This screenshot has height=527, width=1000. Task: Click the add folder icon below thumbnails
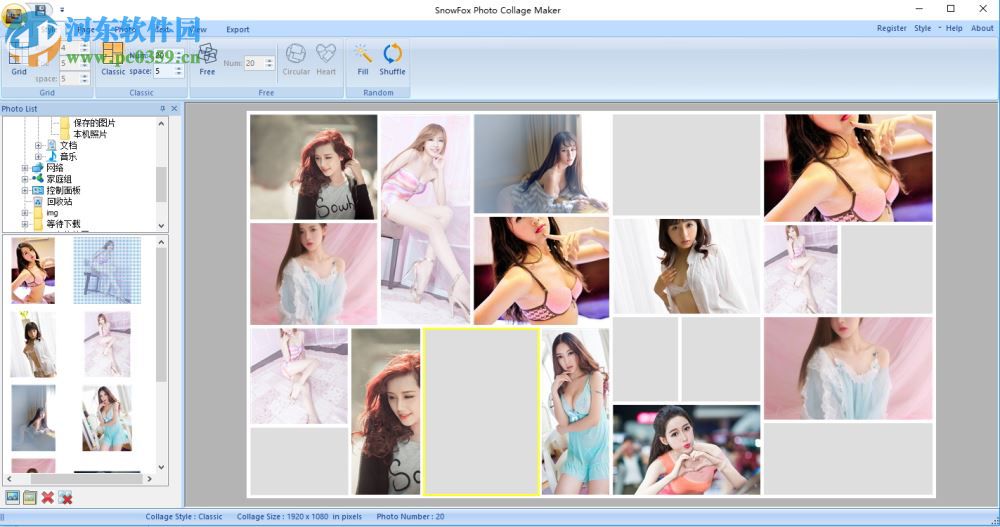click(29, 497)
